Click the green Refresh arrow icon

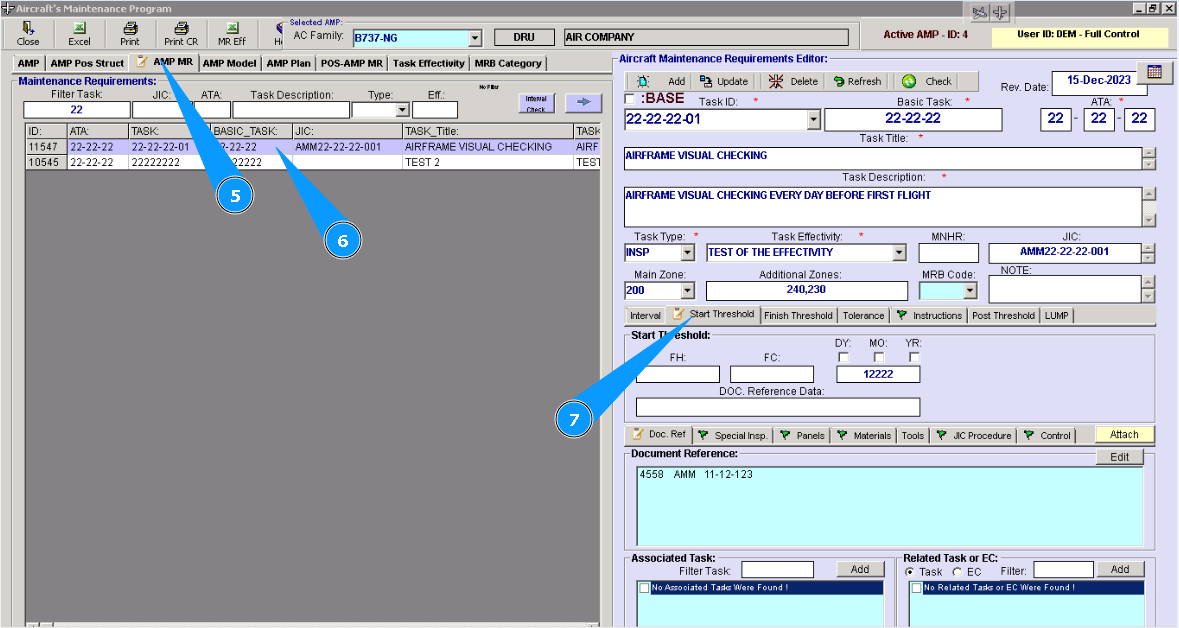tap(838, 81)
